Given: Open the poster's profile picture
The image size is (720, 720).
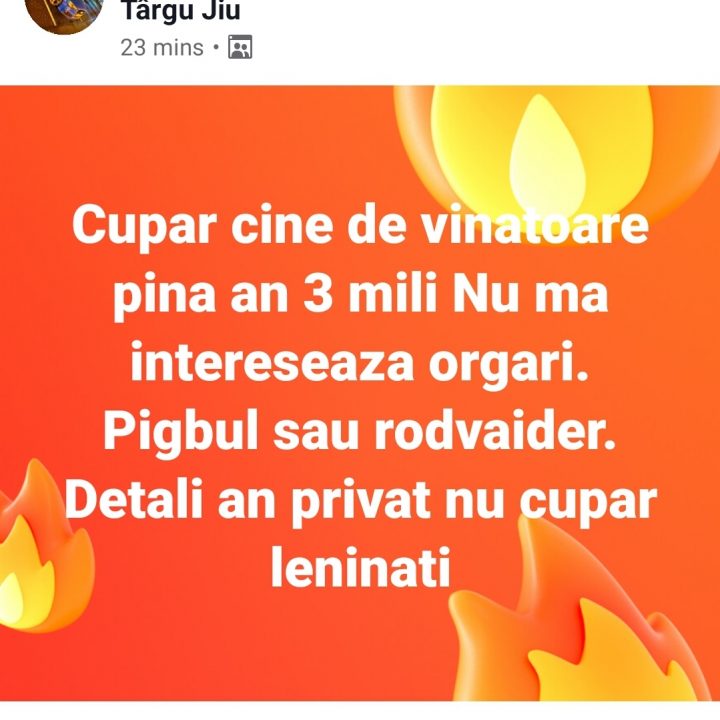Looking at the screenshot, I should coord(64,13).
